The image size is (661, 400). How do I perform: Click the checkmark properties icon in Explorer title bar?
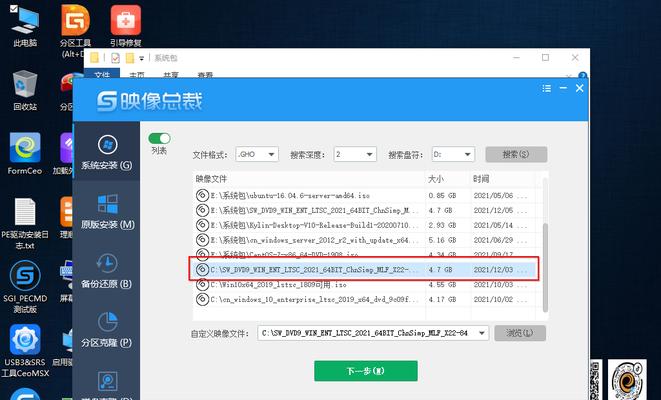(x=115, y=58)
